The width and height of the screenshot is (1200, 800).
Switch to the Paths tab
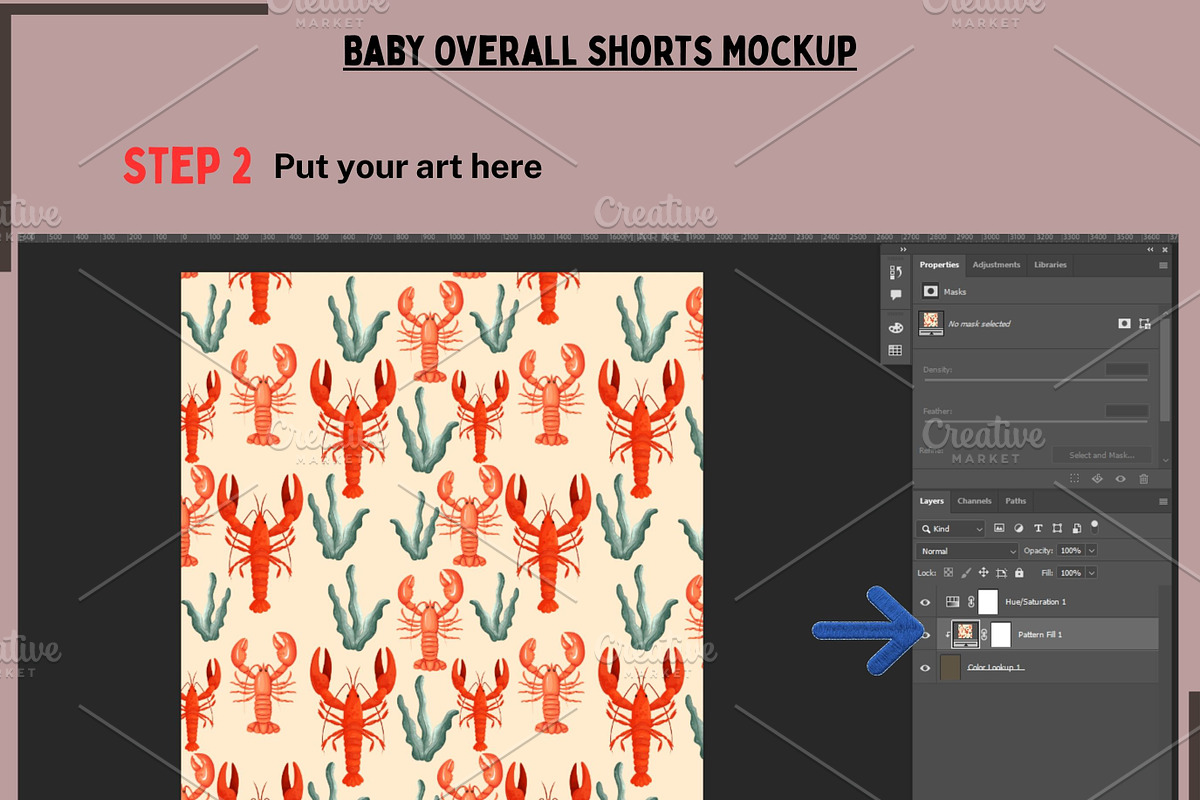(1015, 501)
